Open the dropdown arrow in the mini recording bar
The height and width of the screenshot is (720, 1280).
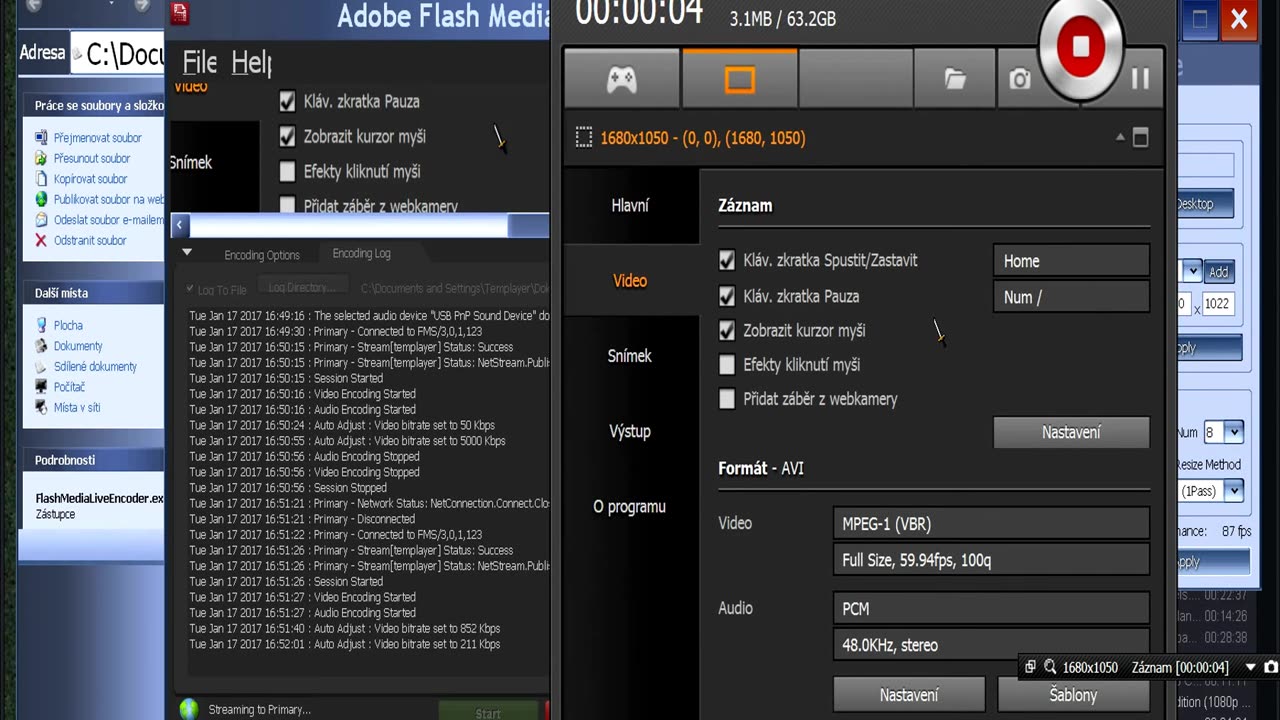[1250, 667]
